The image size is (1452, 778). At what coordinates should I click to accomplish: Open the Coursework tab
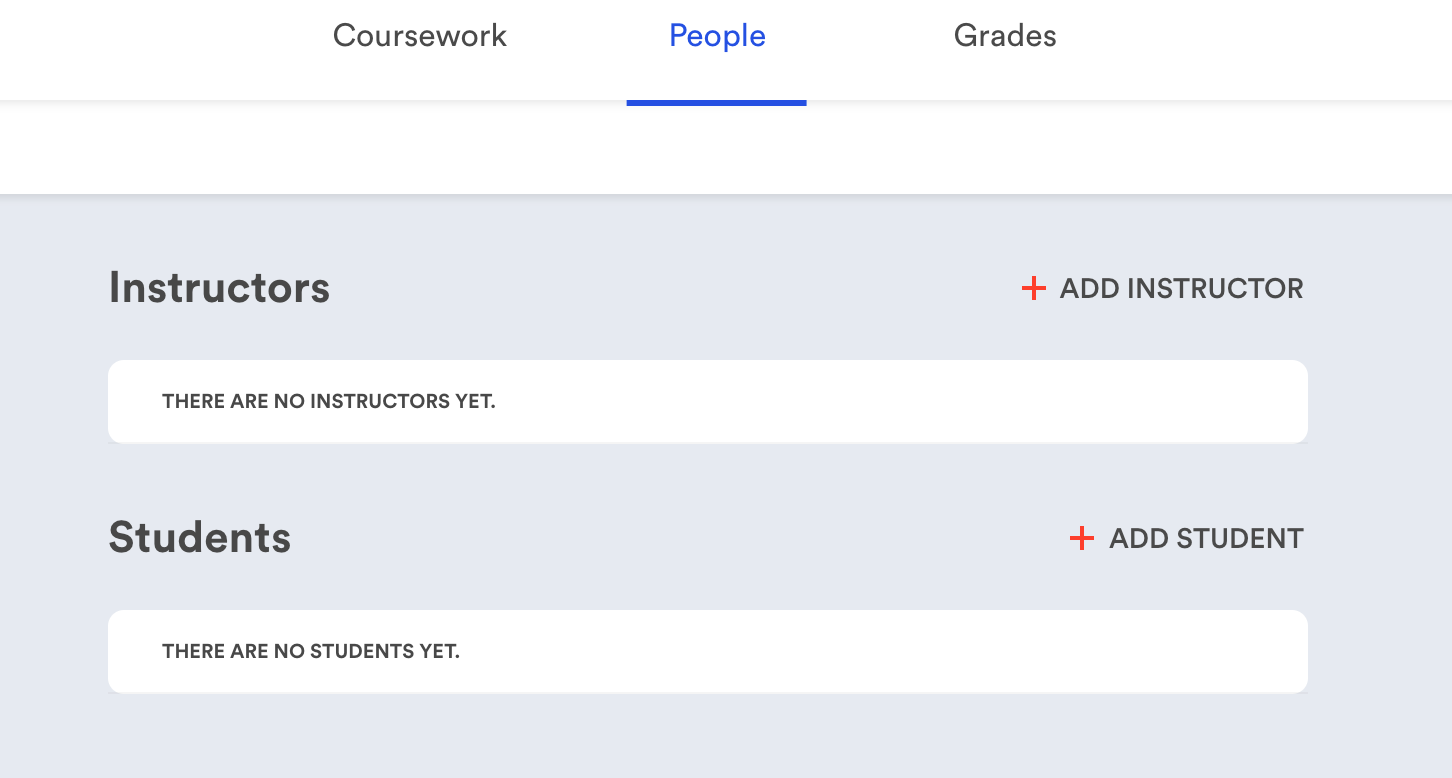coord(420,36)
